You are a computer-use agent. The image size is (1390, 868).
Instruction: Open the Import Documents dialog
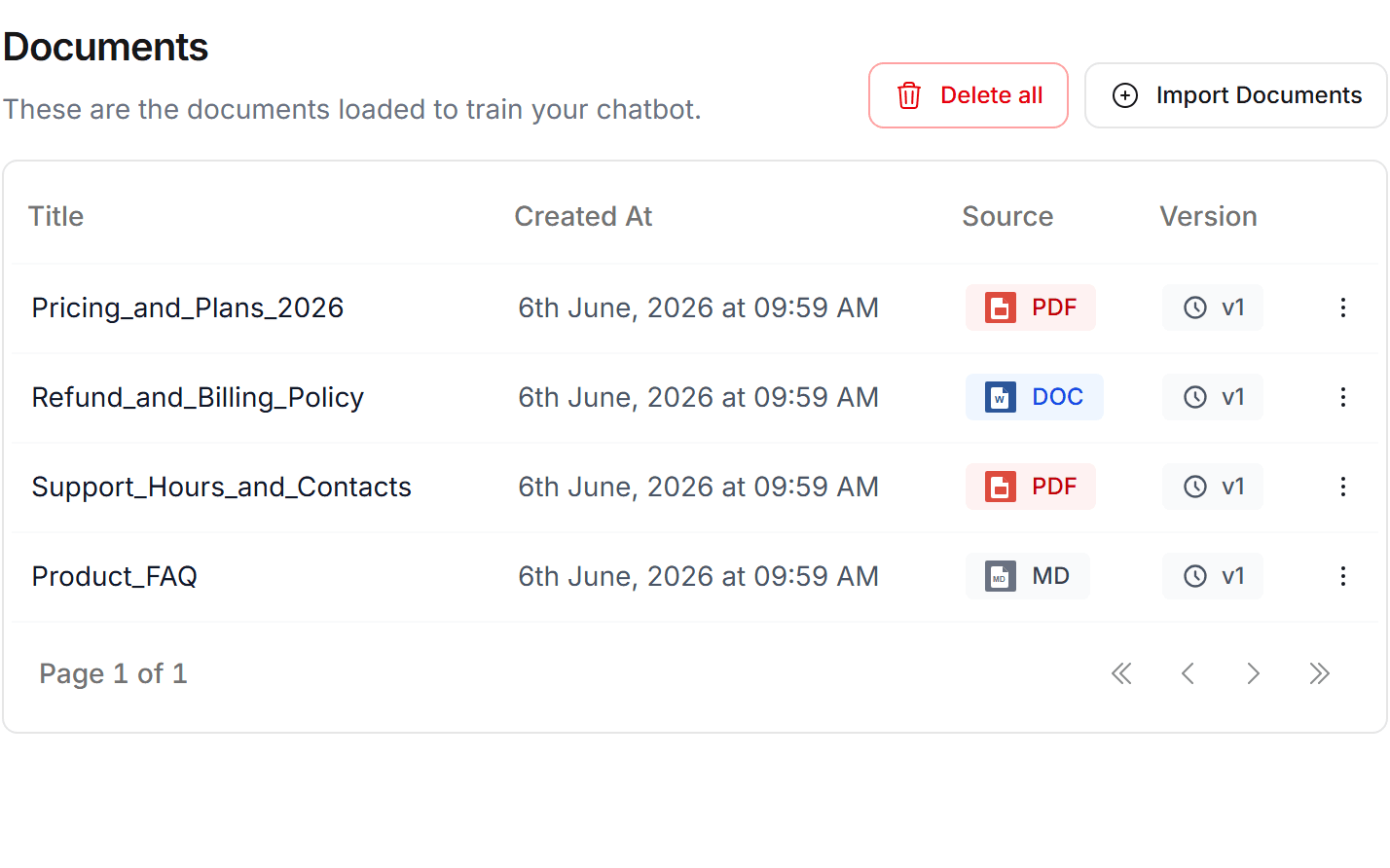(x=1236, y=95)
